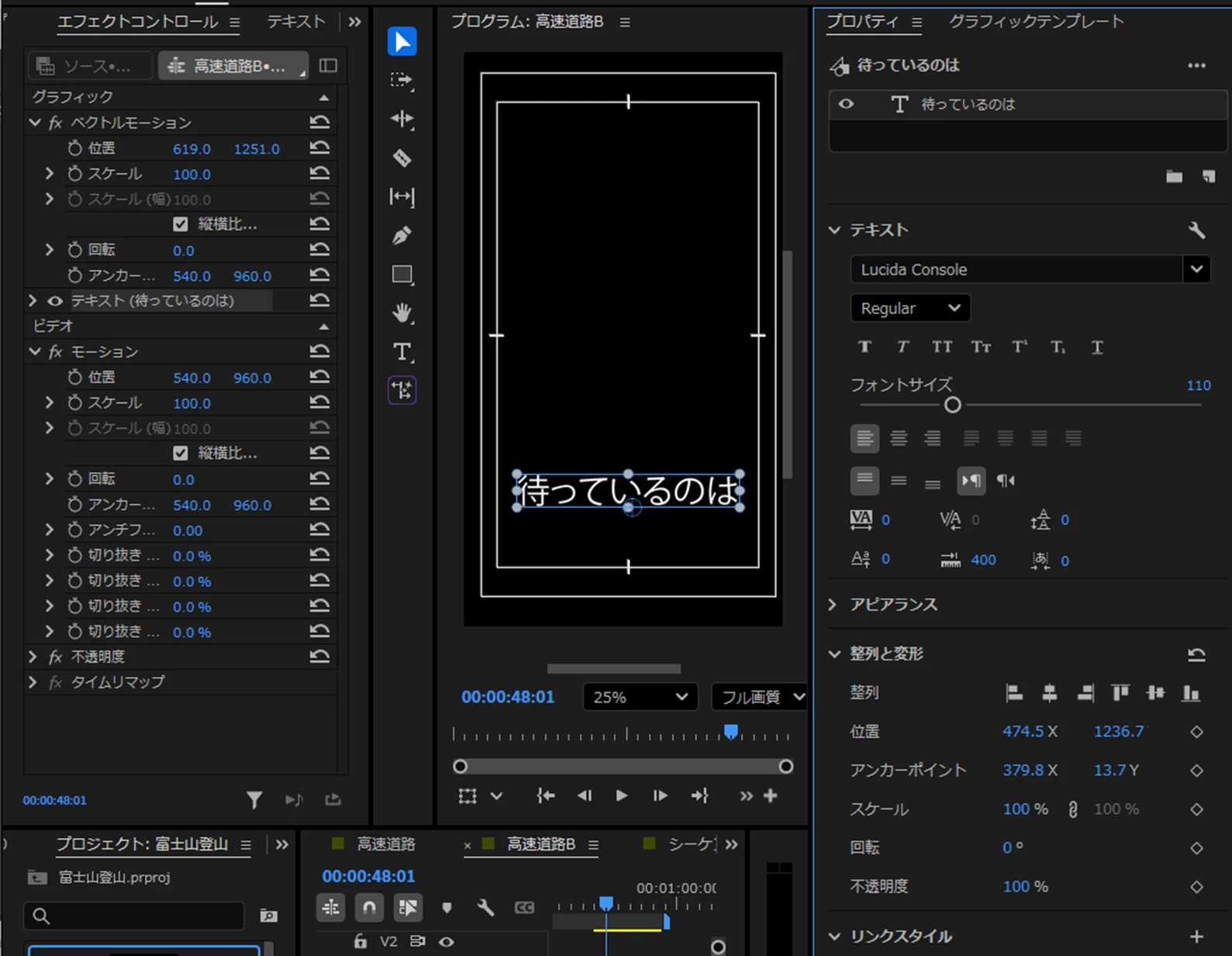1232x956 pixels.
Task: Reset the Vector Motion position value
Action: tap(319, 148)
